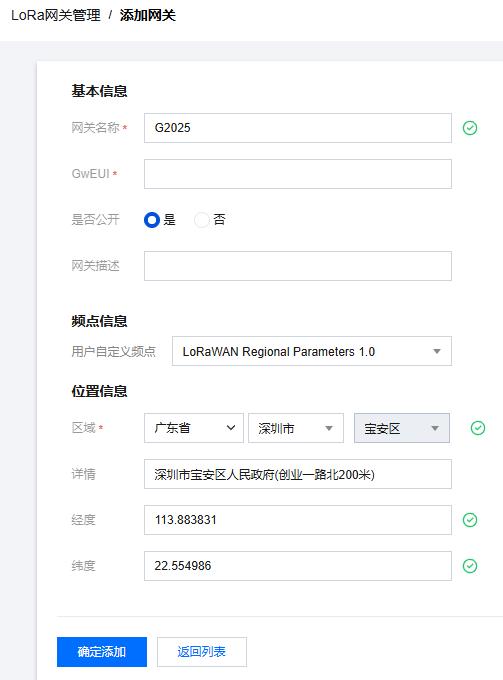
Task: Click the 区域 field label
Action: [84, 428]
